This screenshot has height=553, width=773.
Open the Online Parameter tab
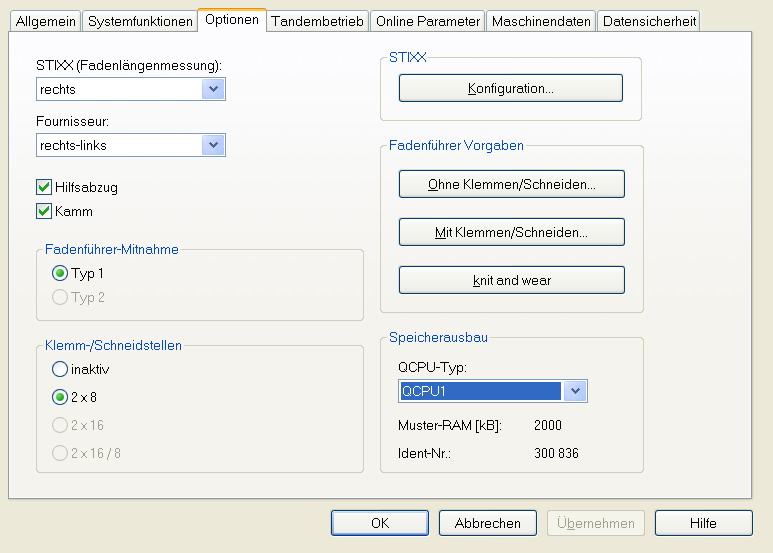tap(428, 21)
